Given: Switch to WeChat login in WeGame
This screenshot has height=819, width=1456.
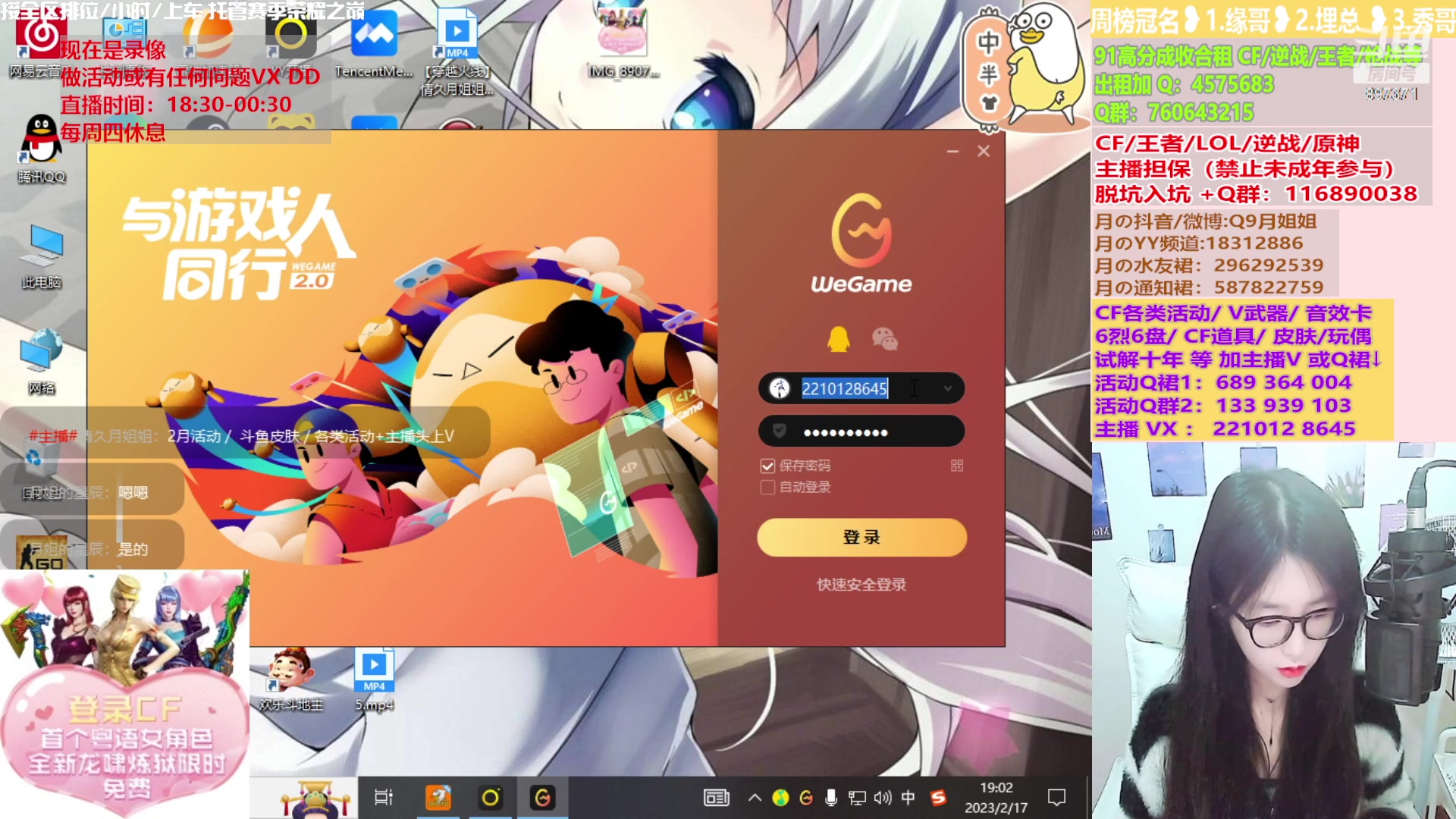Looking at the screenshot, I should (x=885, y=339).
